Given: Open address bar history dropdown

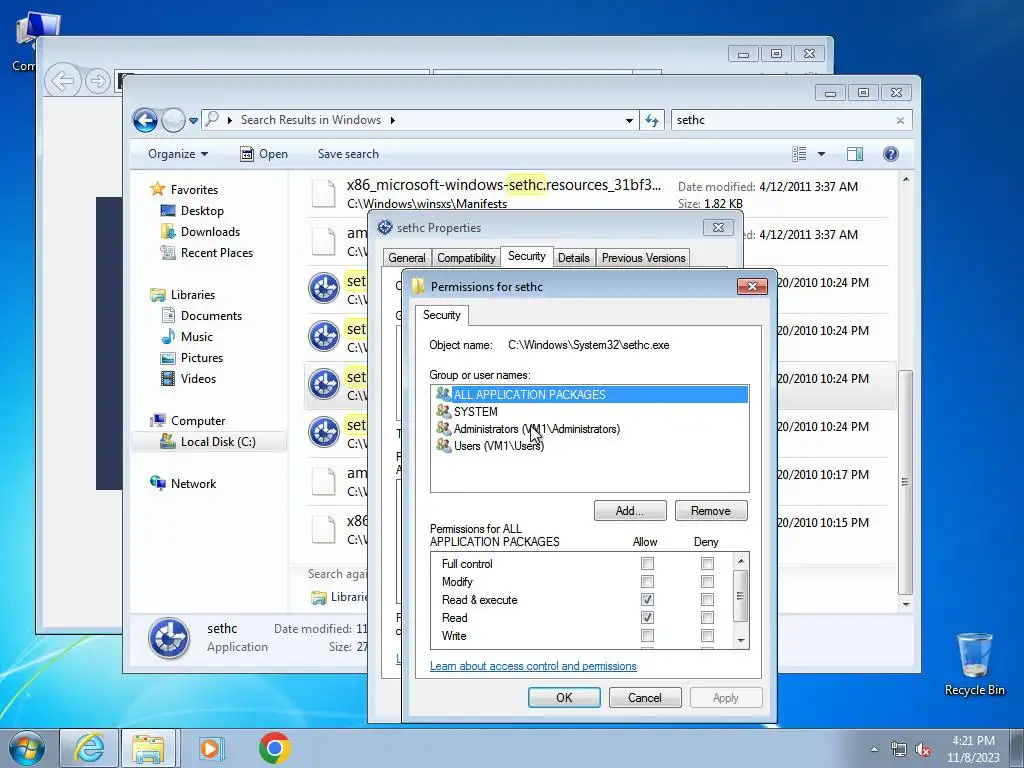Looking at the screenshot, I should coord(629,120).
